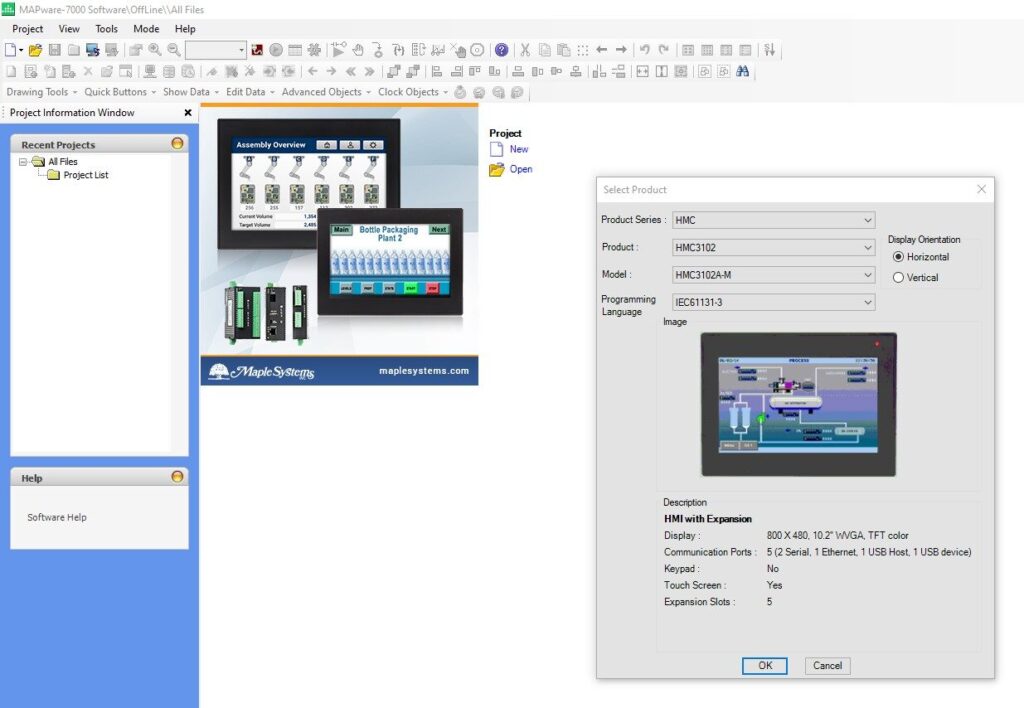Image resolution: width=1024 pixels, height=708 pixels.
Task: Click OK in the Select Product dialog
Action: point(765,666)
